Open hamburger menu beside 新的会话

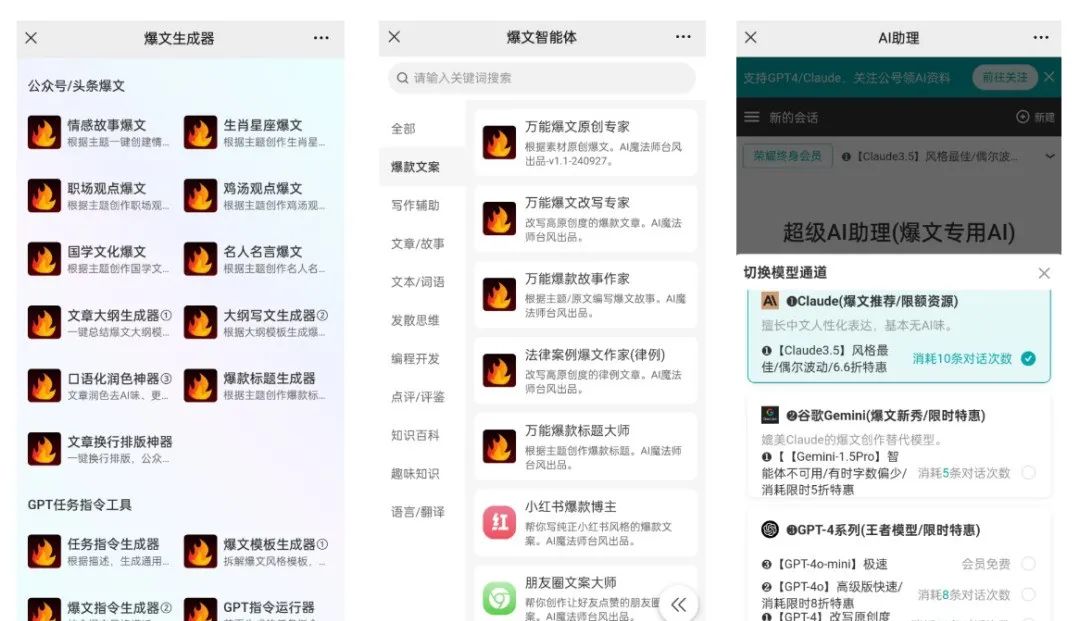pyautogui.click(x=751, y=117)
